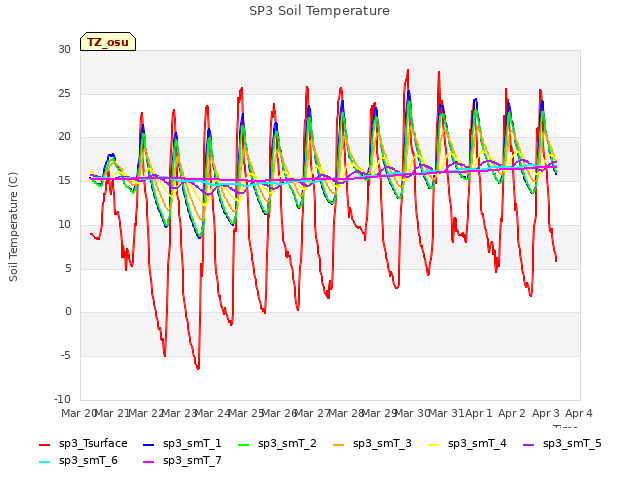The width and height of the screenshot is (640, 480).
Task: Click the Mar 31 x-axis tick label
Action: 446,413
